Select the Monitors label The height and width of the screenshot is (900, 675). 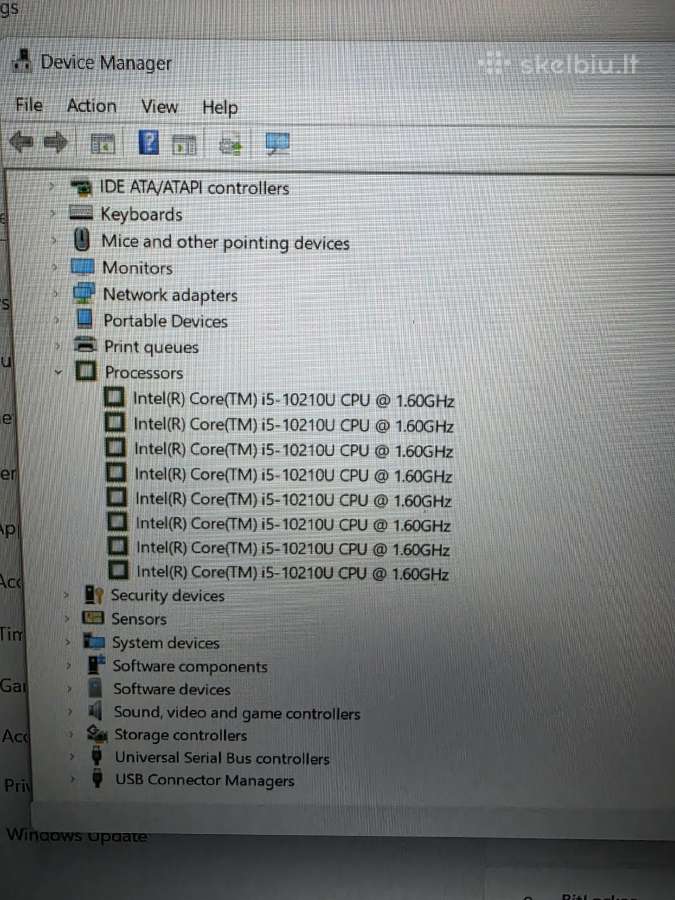137,267
